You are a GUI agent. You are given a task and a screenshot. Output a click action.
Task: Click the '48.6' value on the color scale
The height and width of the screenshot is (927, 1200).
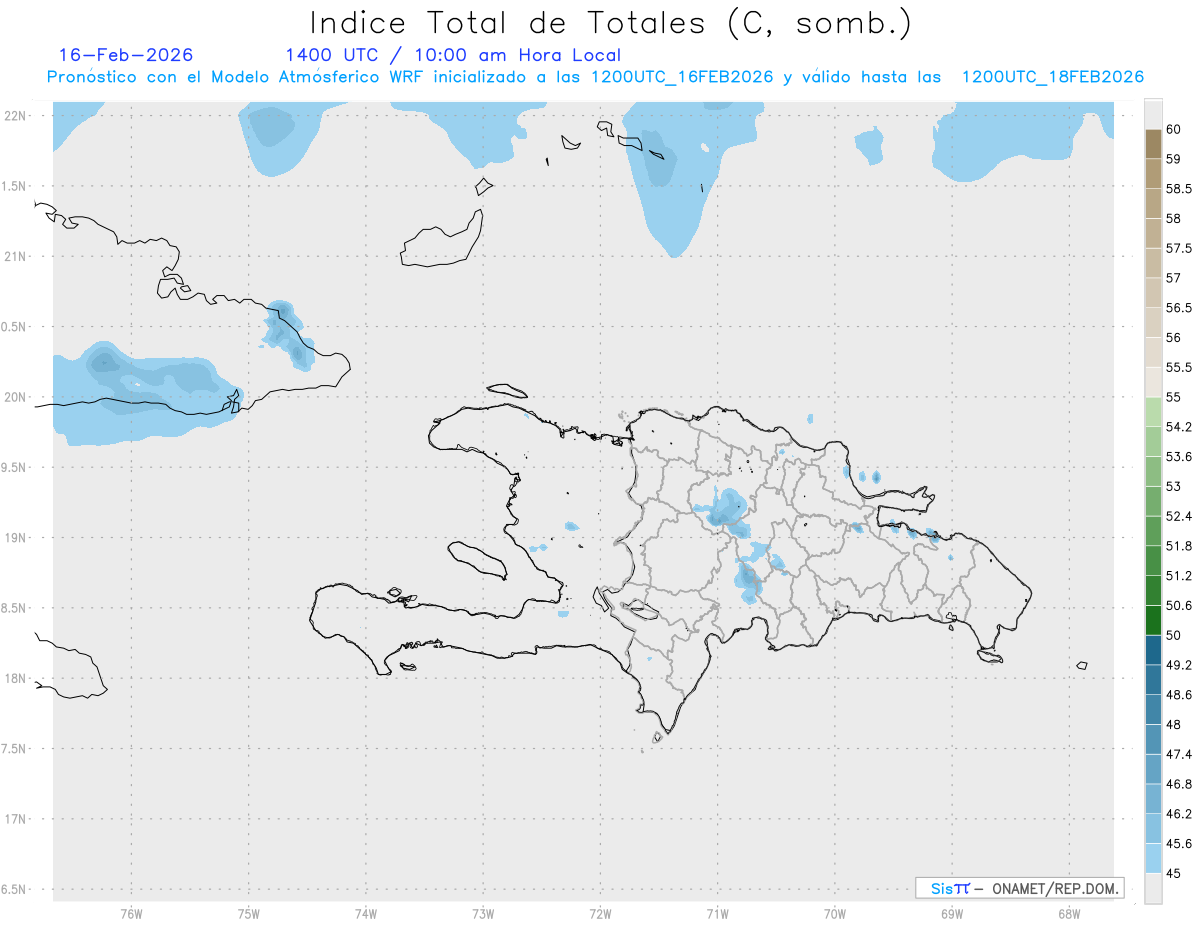tap(1179, 695)
